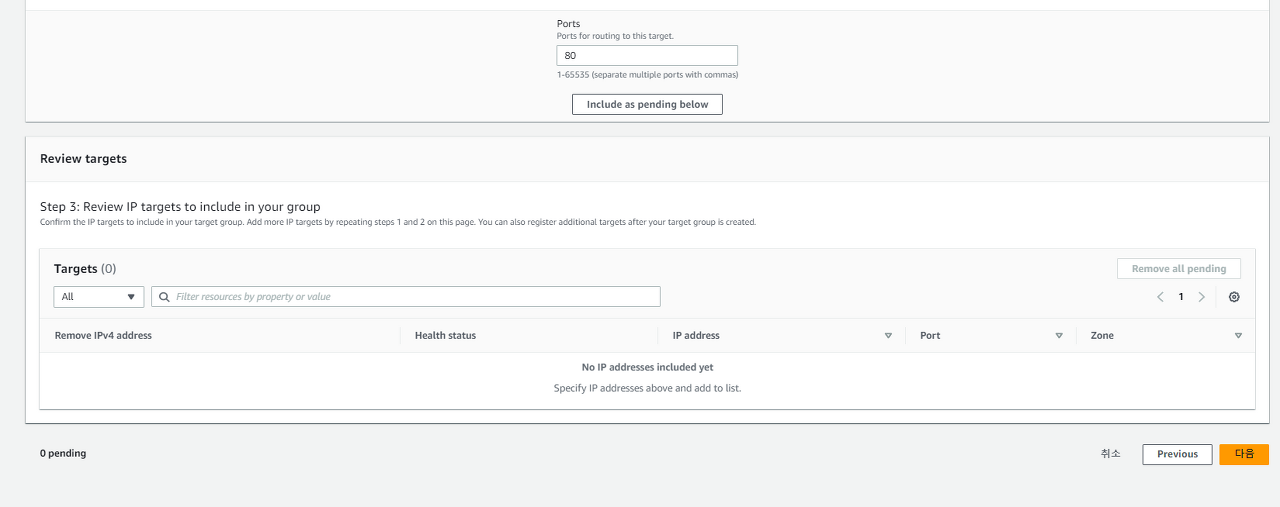The width and height of the screenshot is (1280, 507).
Task: Click the Remove IPv4 address column header
Action: click(103, 336)
